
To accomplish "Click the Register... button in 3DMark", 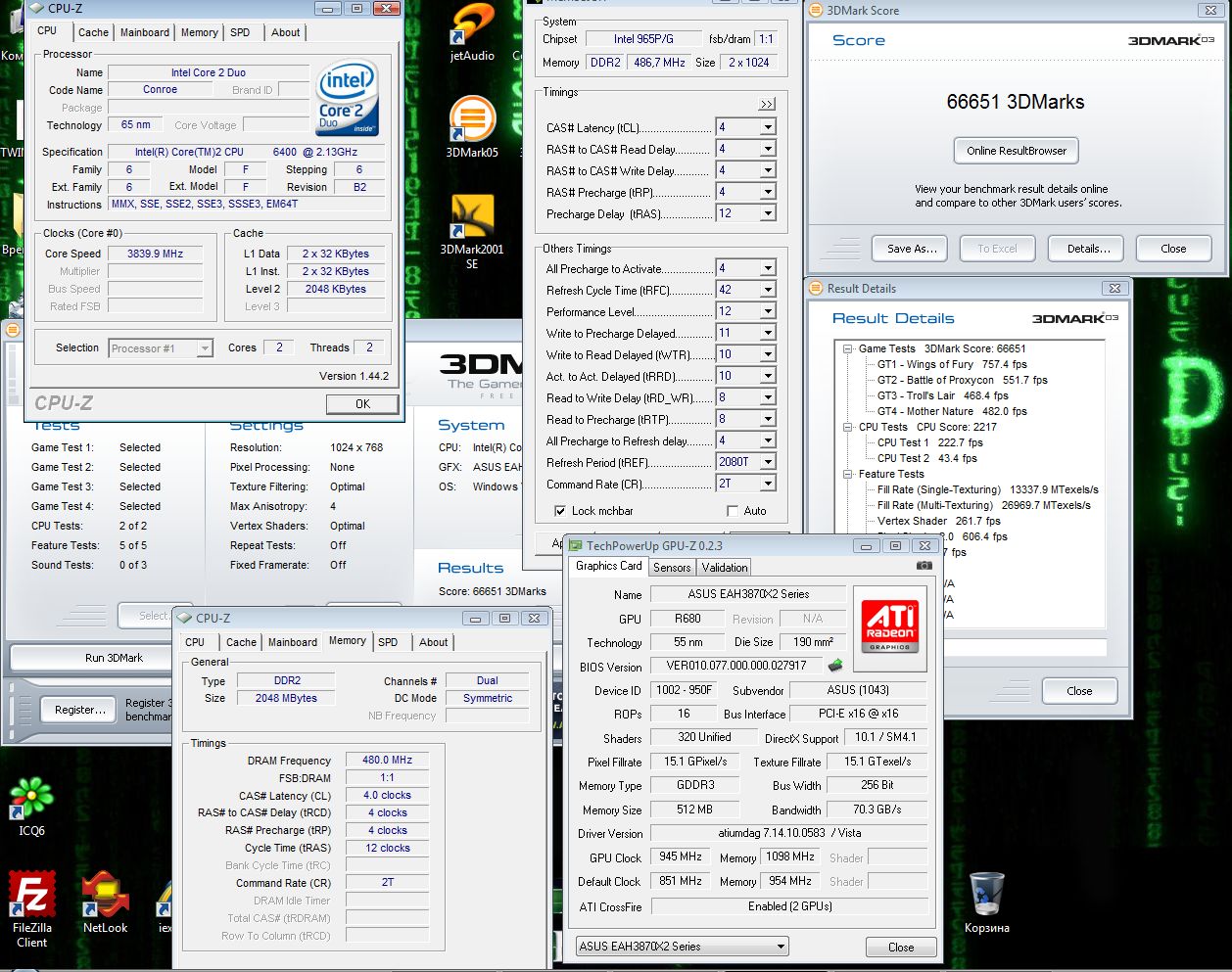I will point(80,710).
